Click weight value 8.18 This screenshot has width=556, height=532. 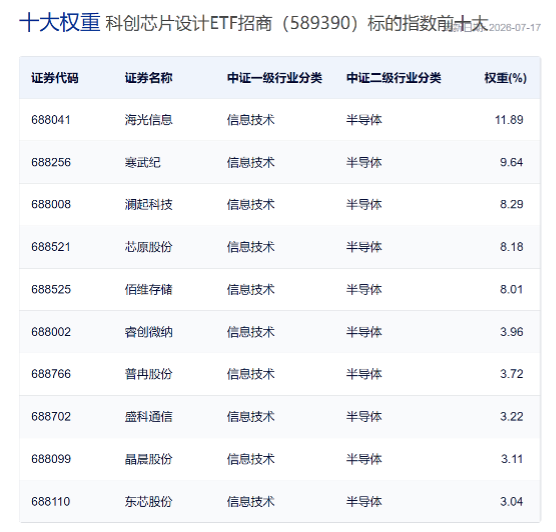point(511,247)
